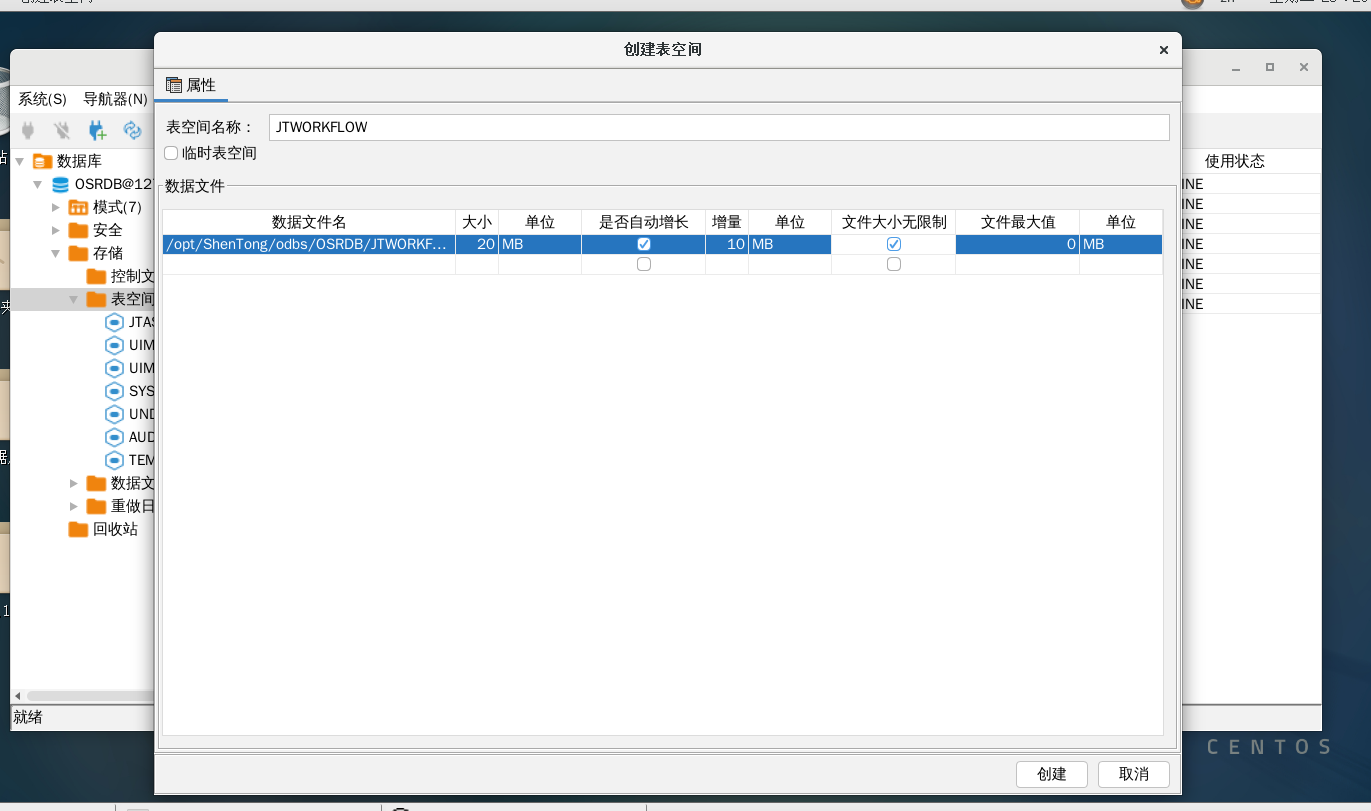The height and width of the screenshot is (811, 1371).
Task: Click the disconnect plug icon in toolbar
Action: [62, 130]
